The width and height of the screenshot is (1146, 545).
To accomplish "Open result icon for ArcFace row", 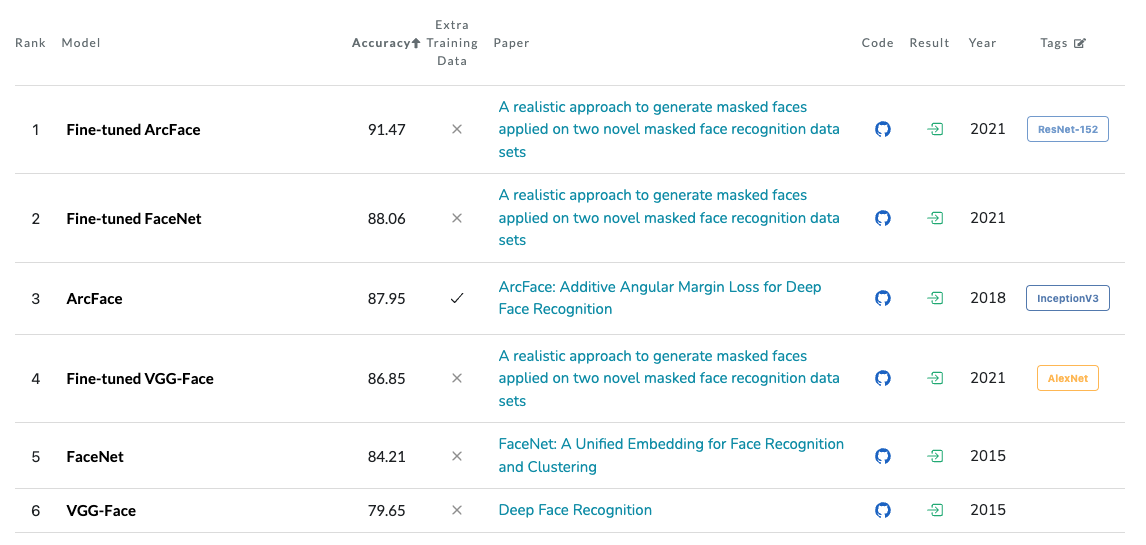I will (935, 298).
